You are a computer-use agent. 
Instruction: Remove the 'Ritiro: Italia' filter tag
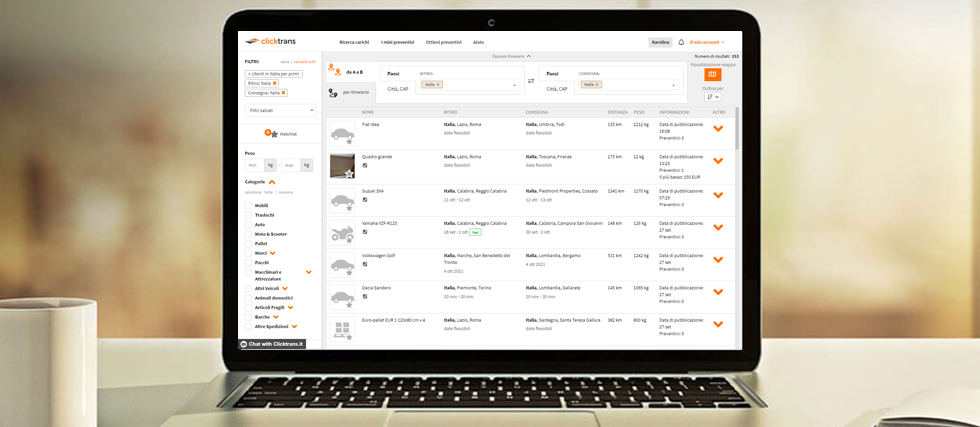[275, 83]
